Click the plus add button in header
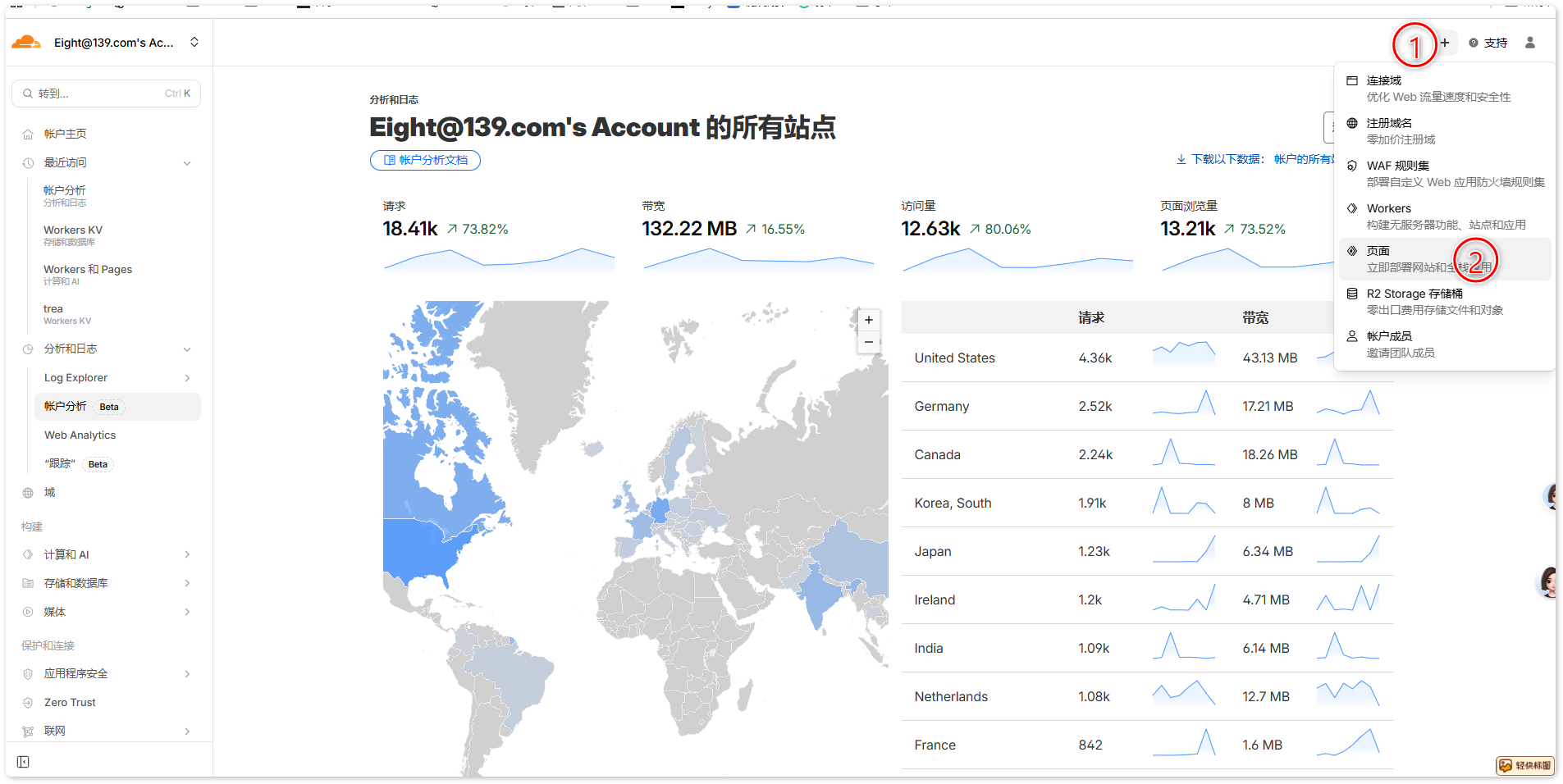Viewport: 1563px width, 784px height. tap(1445, 43)
